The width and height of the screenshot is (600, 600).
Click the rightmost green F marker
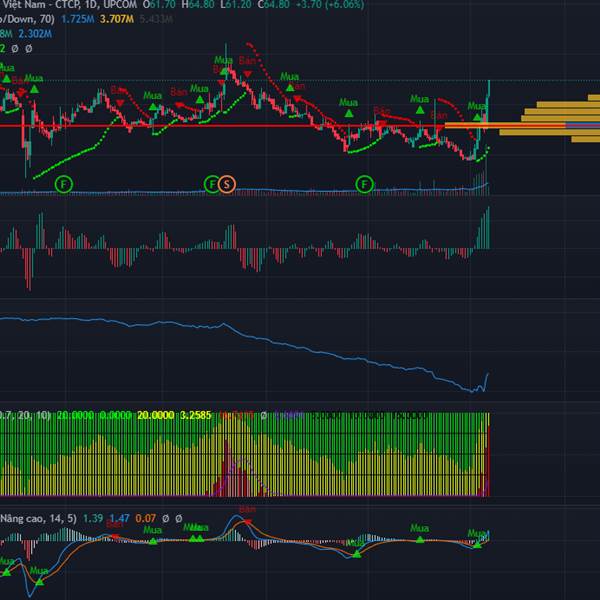pos(364,183)
